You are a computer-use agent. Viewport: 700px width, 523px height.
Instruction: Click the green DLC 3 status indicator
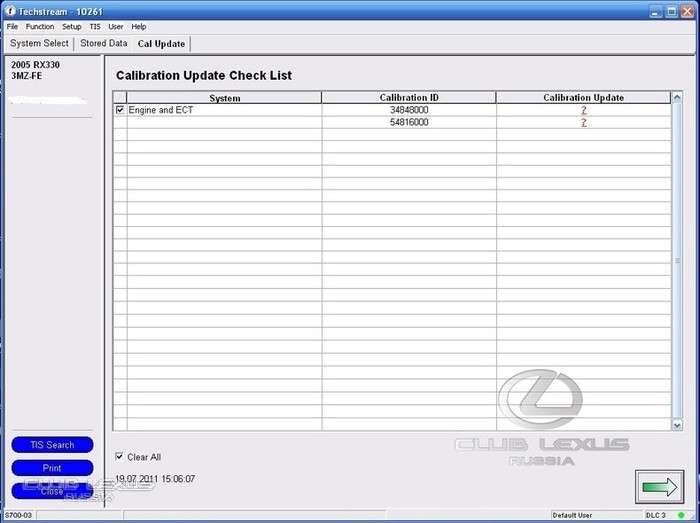click(x=680, y=515)
